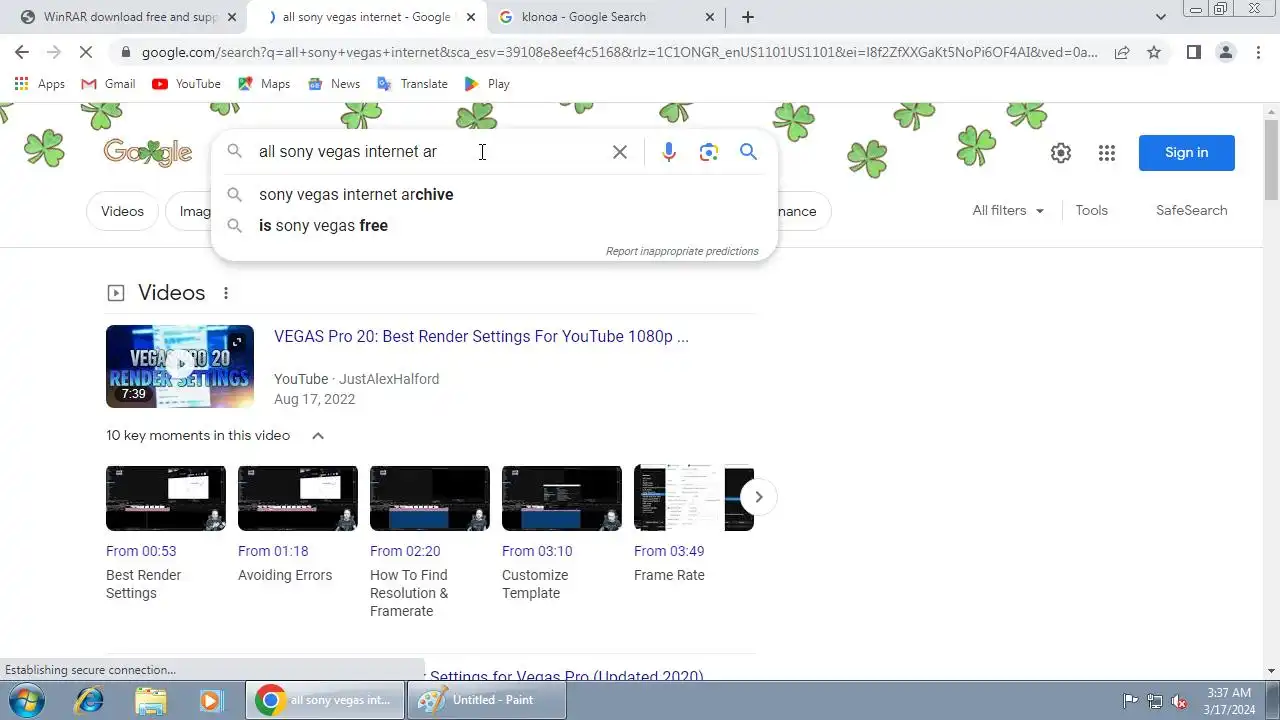
Task: Open Google apps grid
Action: point(1106,153)
